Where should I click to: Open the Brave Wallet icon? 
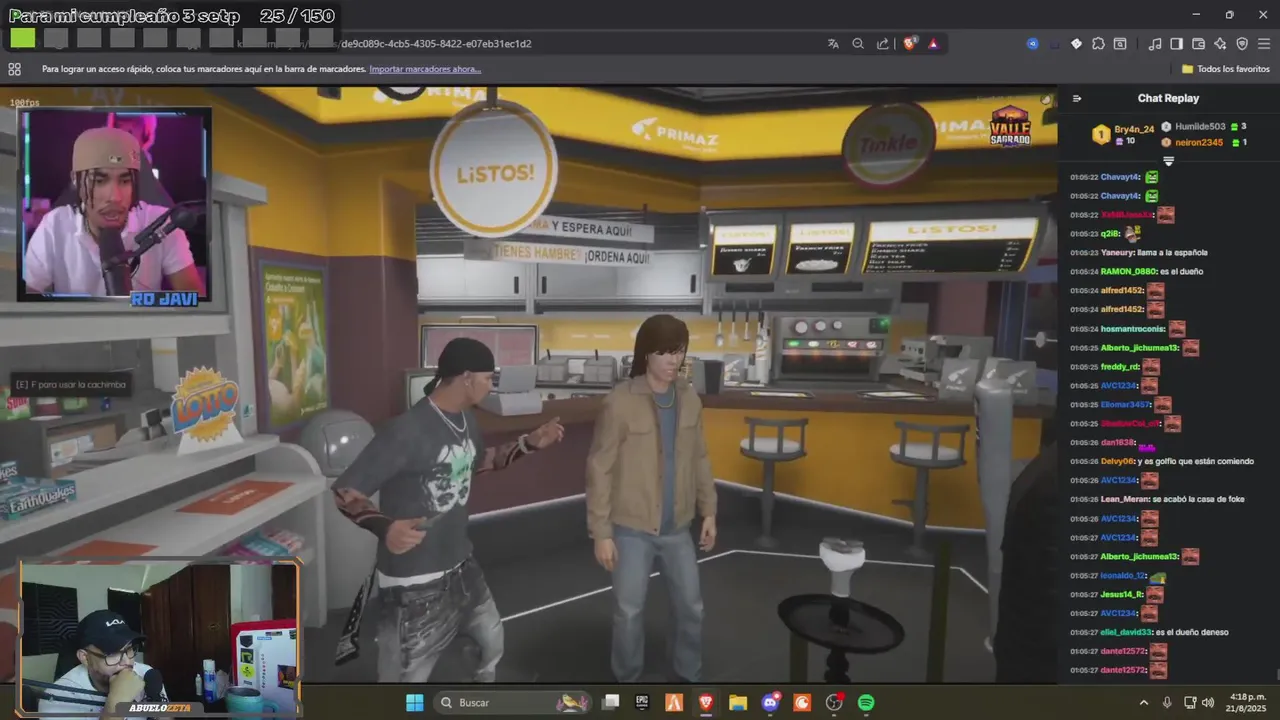[1198, 44]
